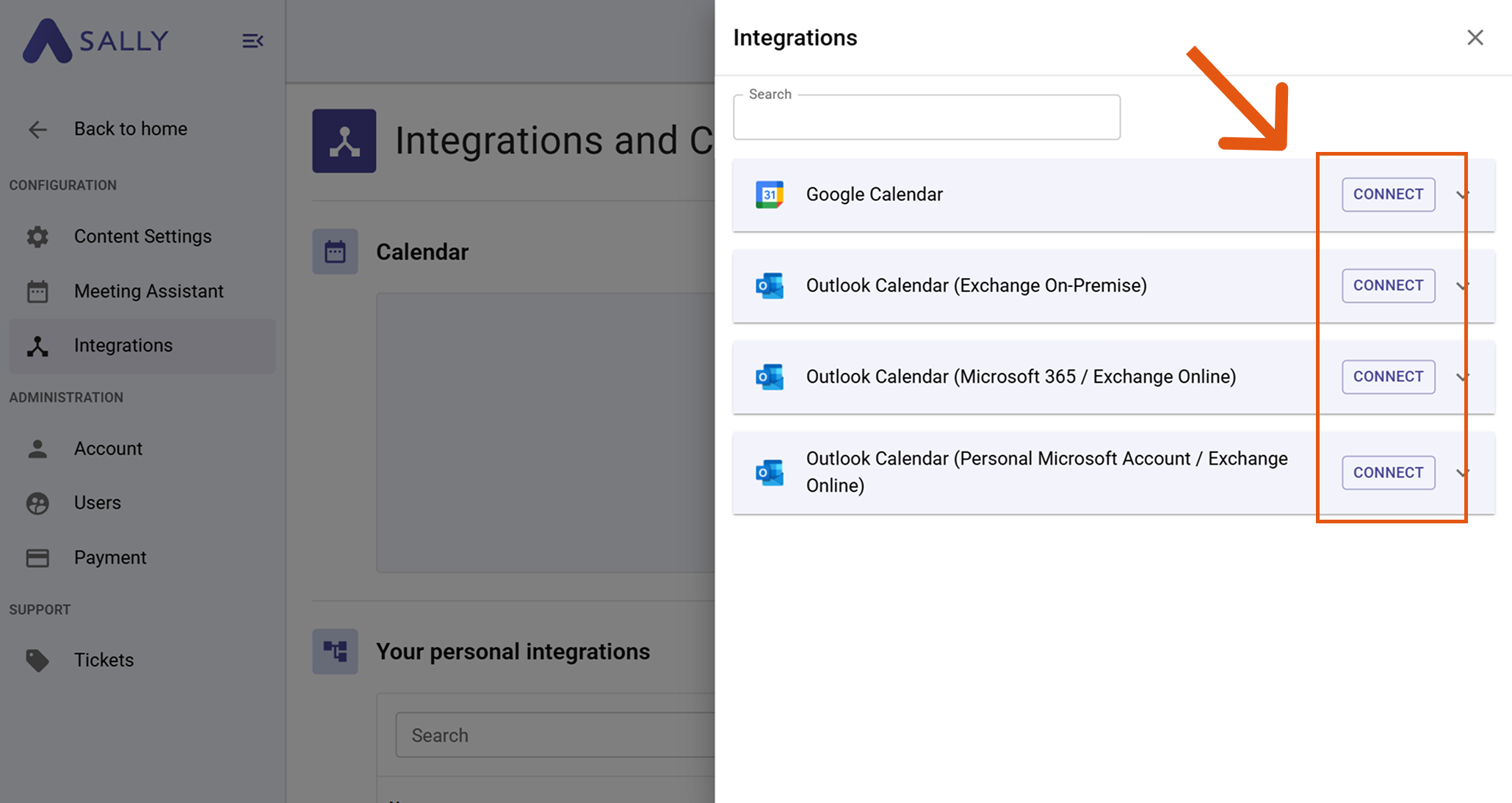Expand the Google Calendar row chevron
Screen dimensions: 1512x803
tap(1462, 195)
